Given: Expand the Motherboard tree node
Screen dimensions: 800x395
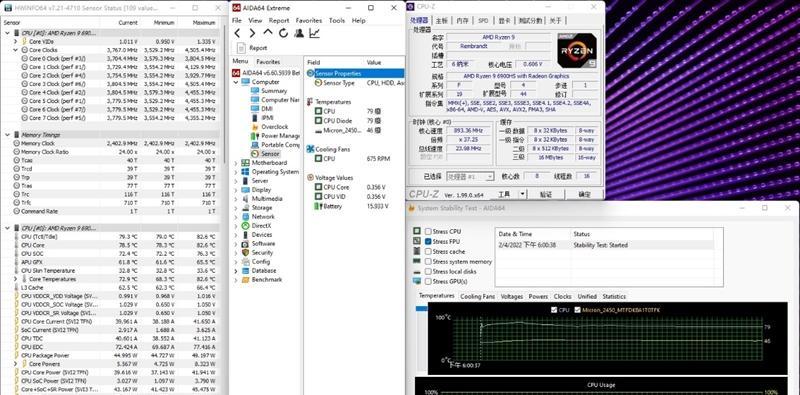Looking at the screenshot, I should 236,163.
